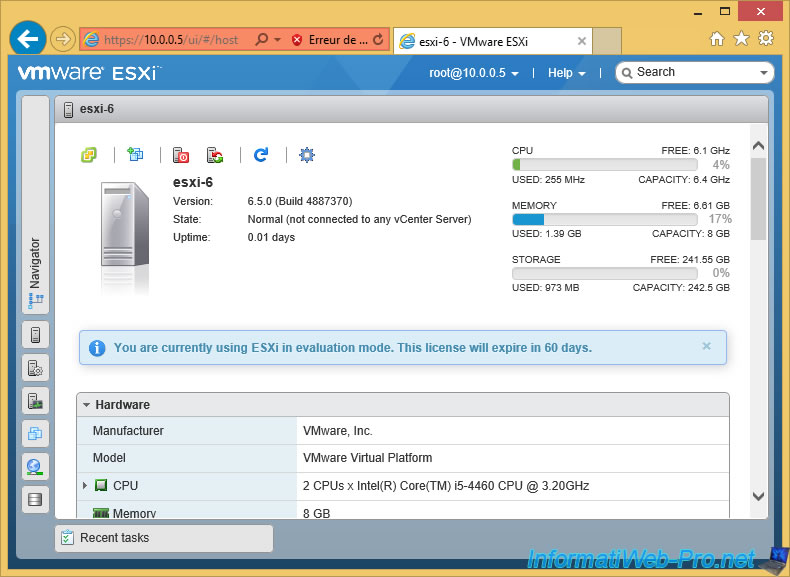Click the CPU usage bar

coord(605,165)
